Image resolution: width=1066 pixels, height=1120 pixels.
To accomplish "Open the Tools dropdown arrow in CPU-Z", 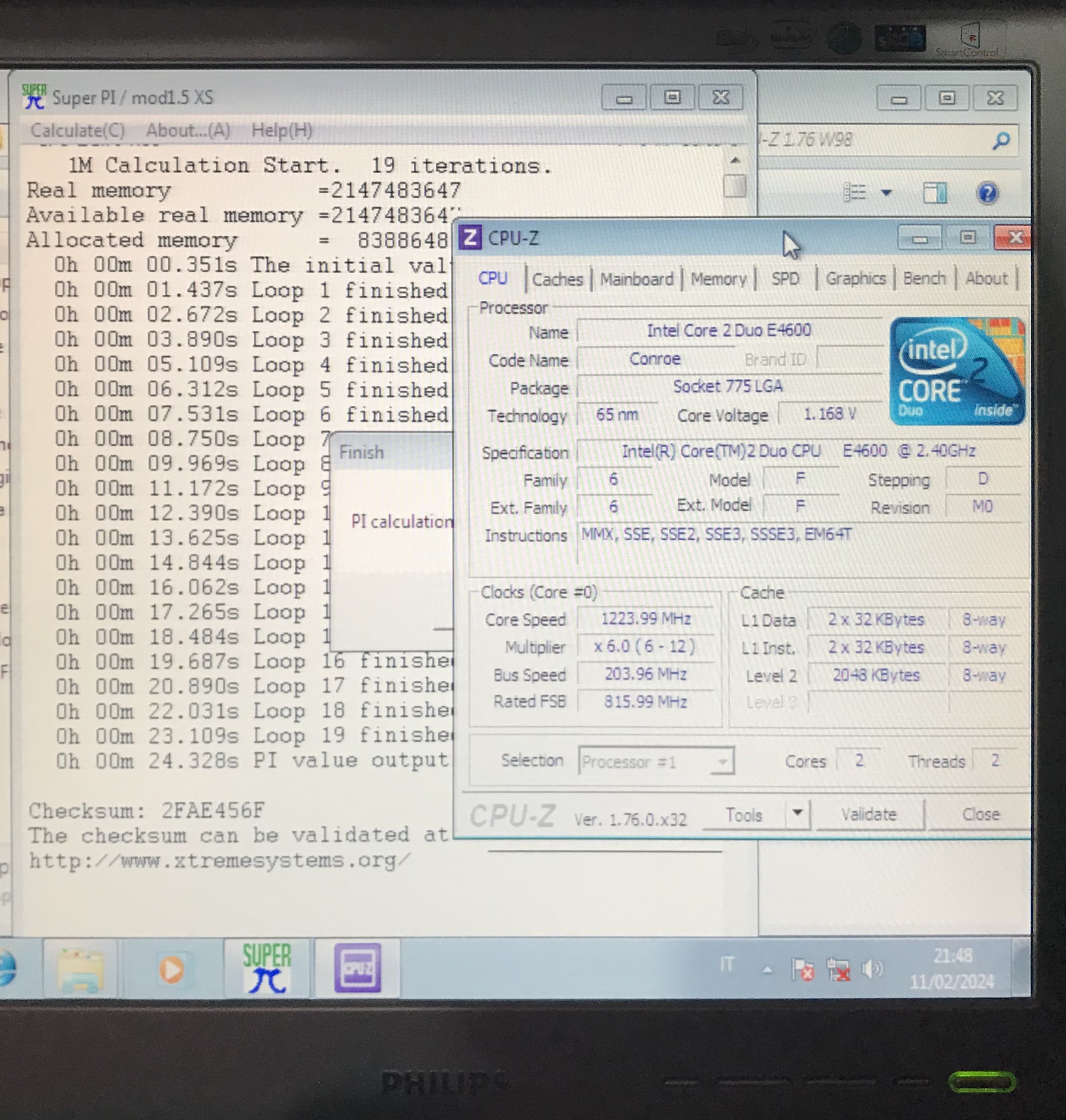I will pyautogui.click(x=797, y=813).
